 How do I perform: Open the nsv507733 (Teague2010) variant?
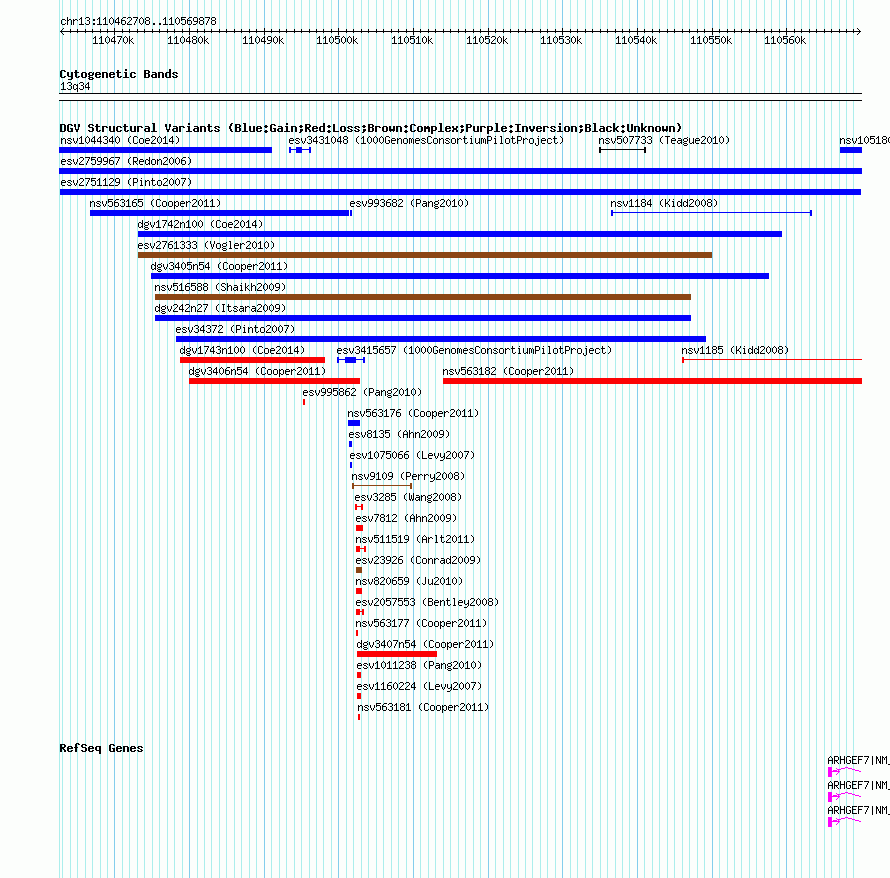(664, 140)
